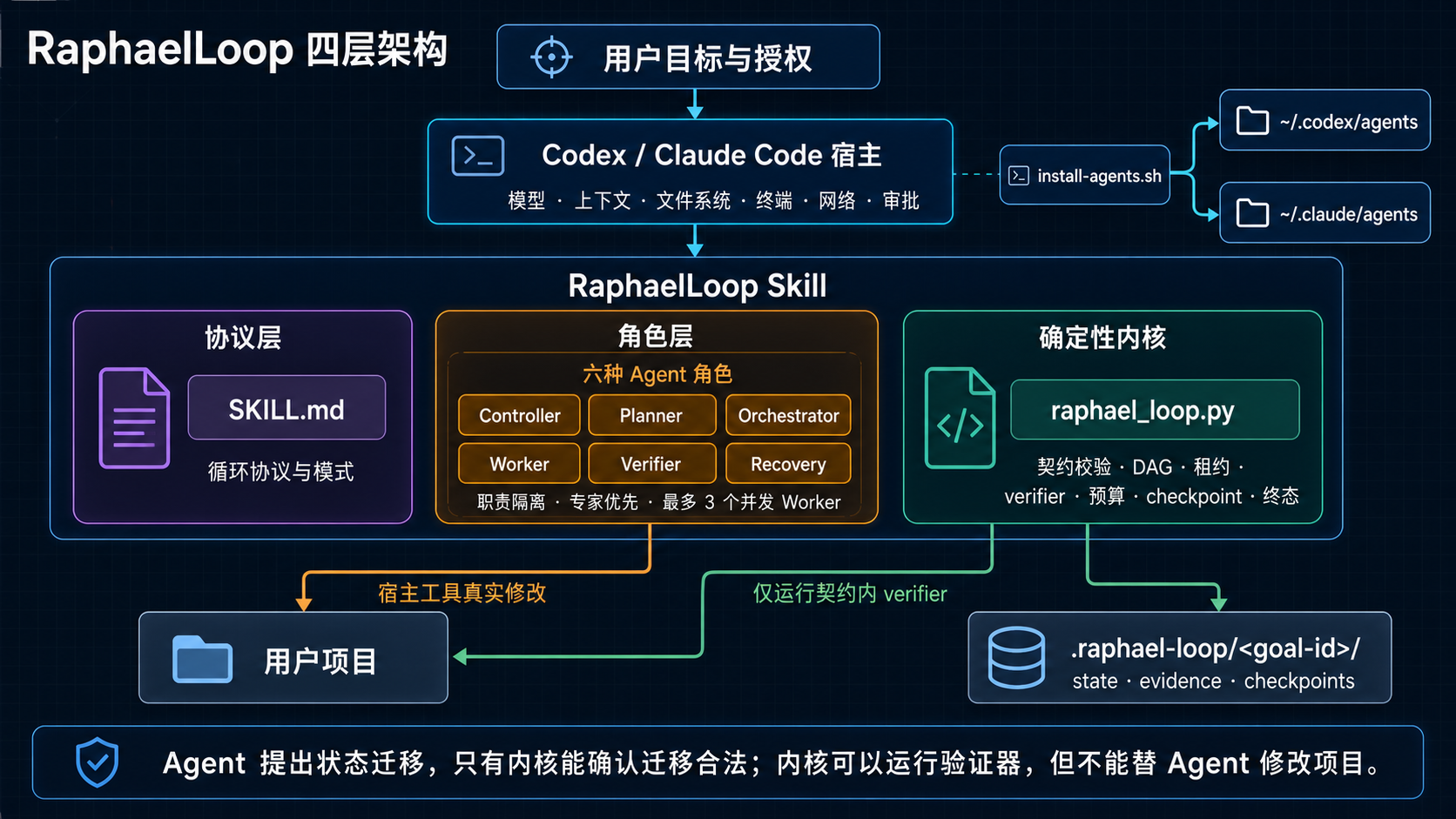Click "契约校验" in the kernel description
This screenshot has width=1456, height=819.
[x=1074, y=467]
